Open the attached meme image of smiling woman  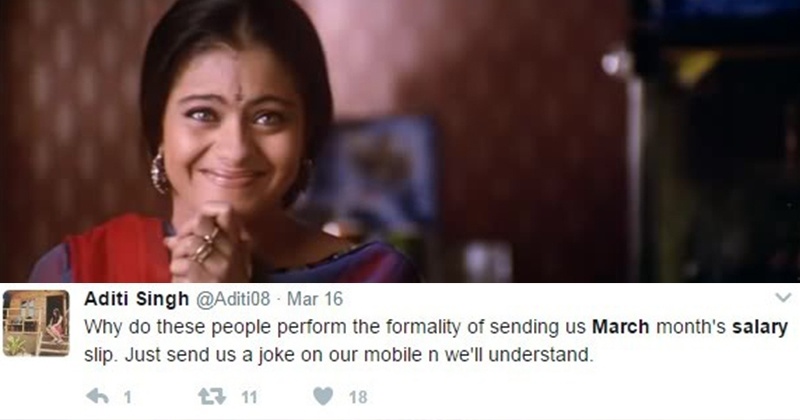[x=400, y=141]
